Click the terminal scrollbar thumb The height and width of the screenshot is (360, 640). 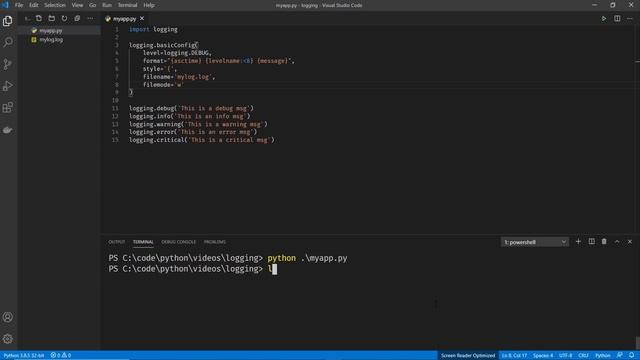638,342
